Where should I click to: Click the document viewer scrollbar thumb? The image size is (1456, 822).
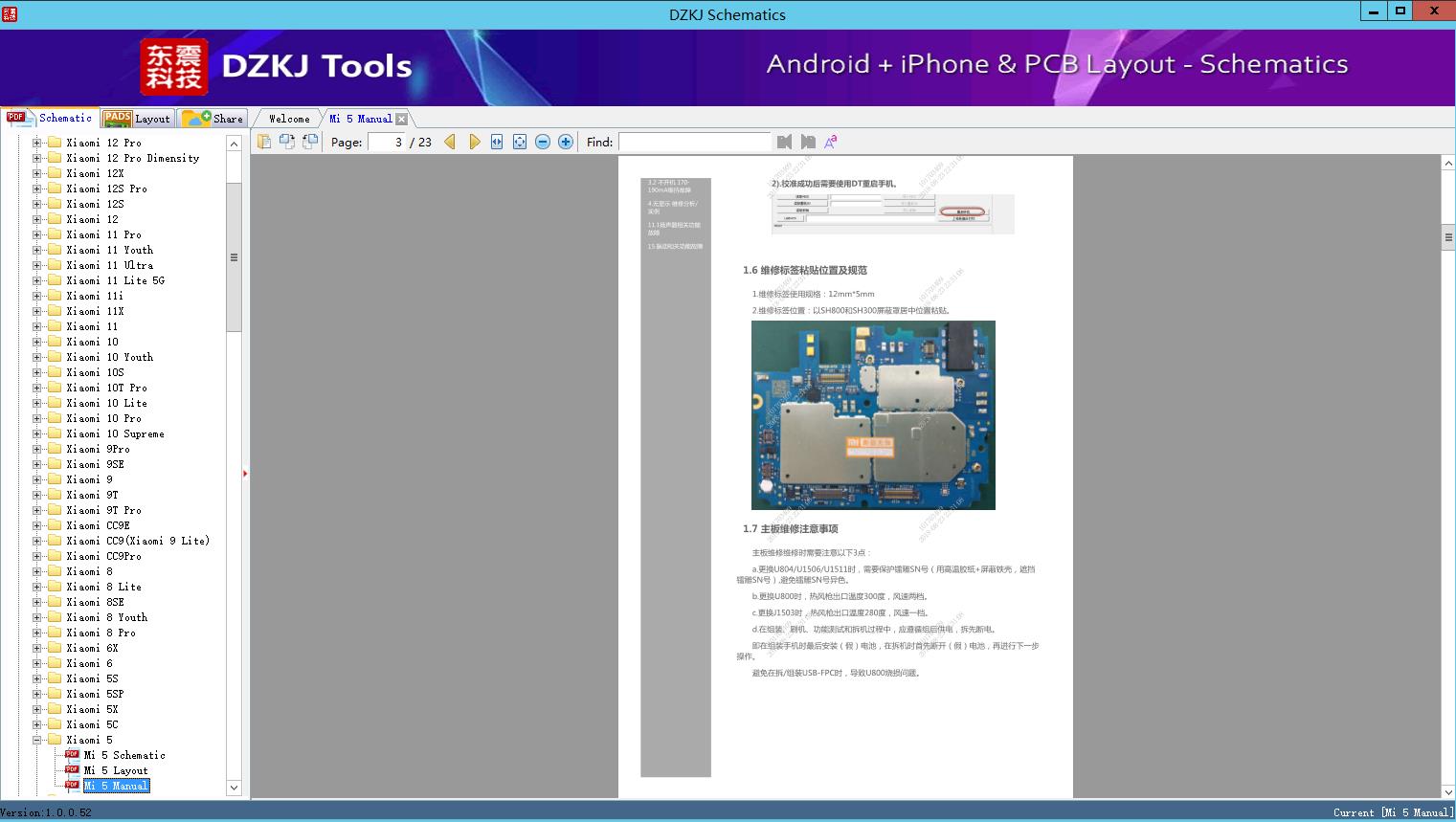click(x=1448, y=236)
